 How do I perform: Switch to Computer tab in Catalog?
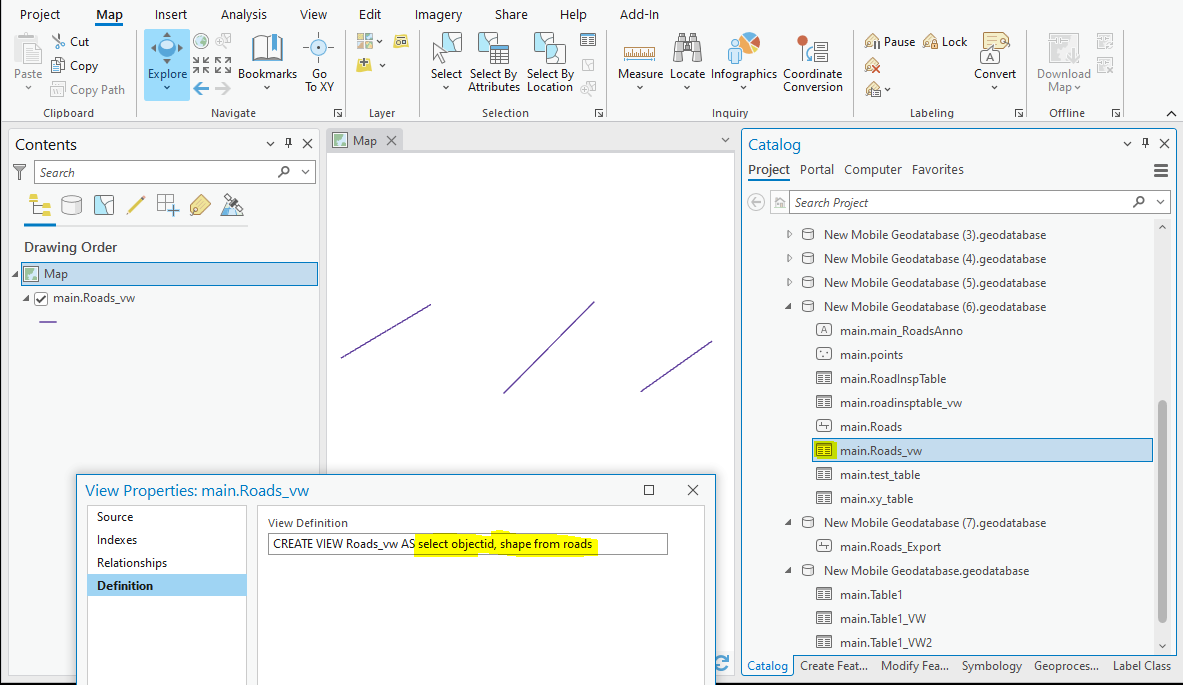click(x=873, y=170)
